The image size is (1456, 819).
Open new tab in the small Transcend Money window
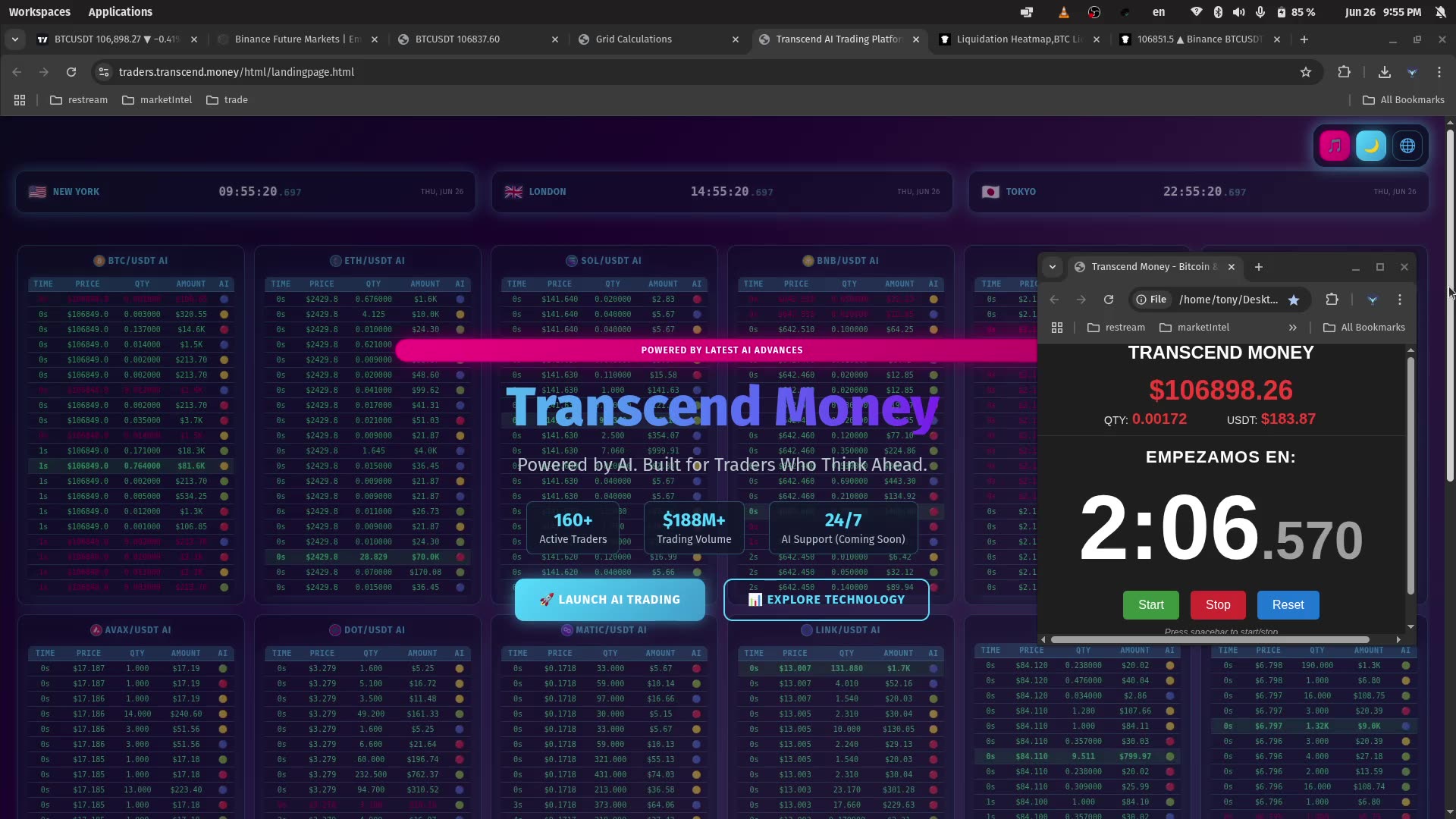point(1258,267)
